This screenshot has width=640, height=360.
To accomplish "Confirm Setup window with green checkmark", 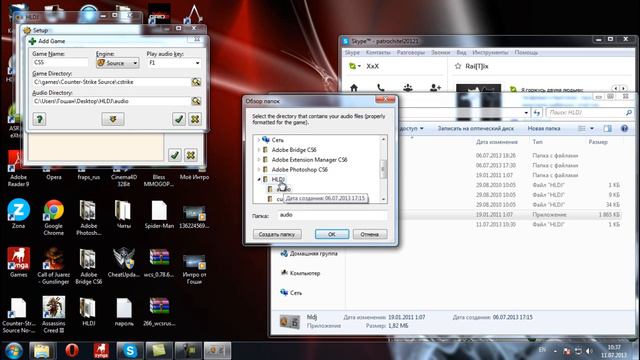I will (175, 155).
